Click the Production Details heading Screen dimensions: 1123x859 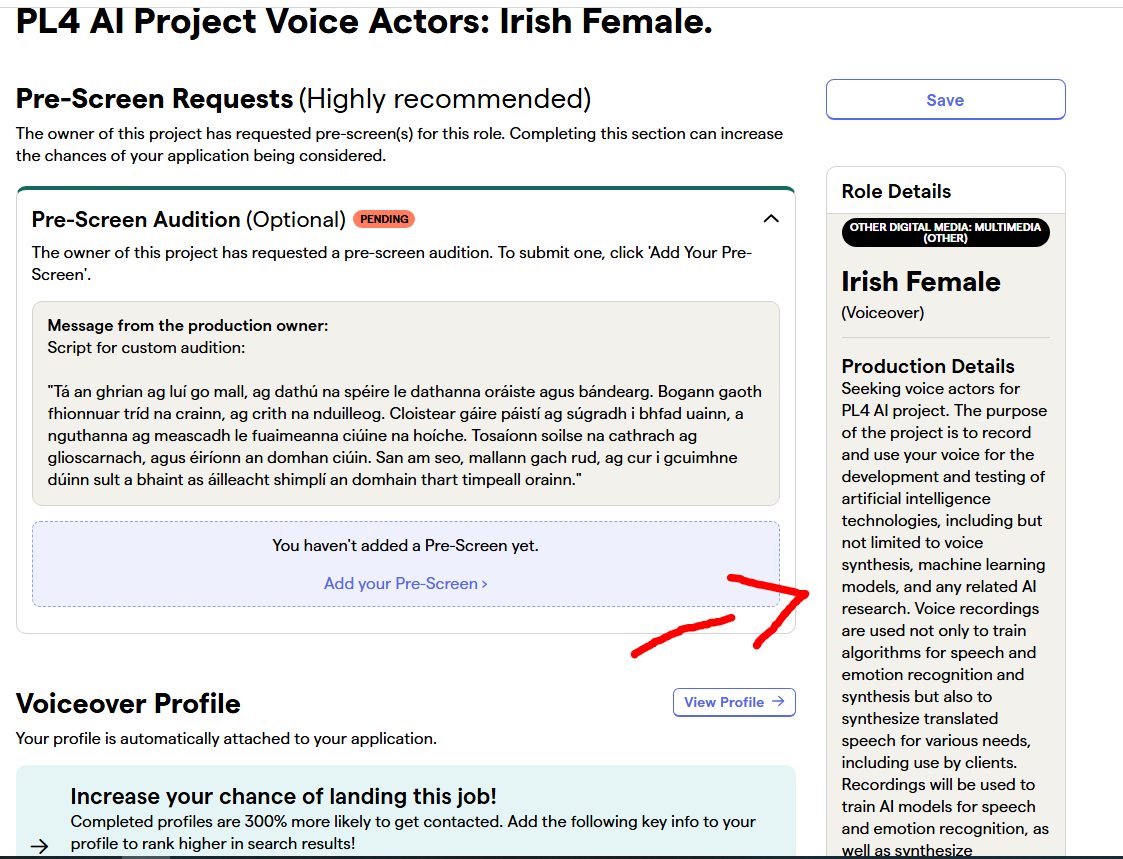(x=927, y=366)
